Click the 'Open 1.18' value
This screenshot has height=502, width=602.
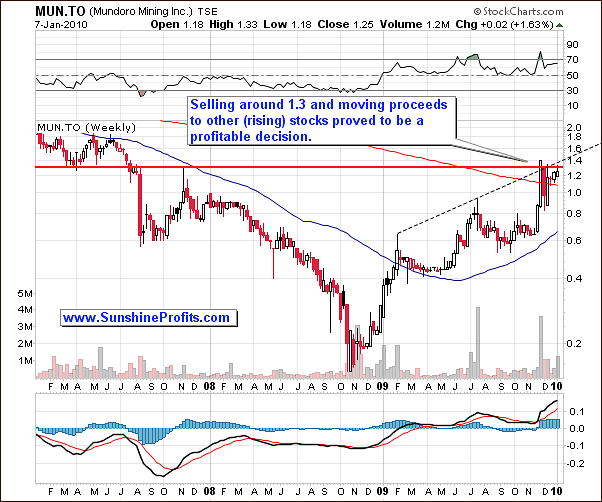178,25
